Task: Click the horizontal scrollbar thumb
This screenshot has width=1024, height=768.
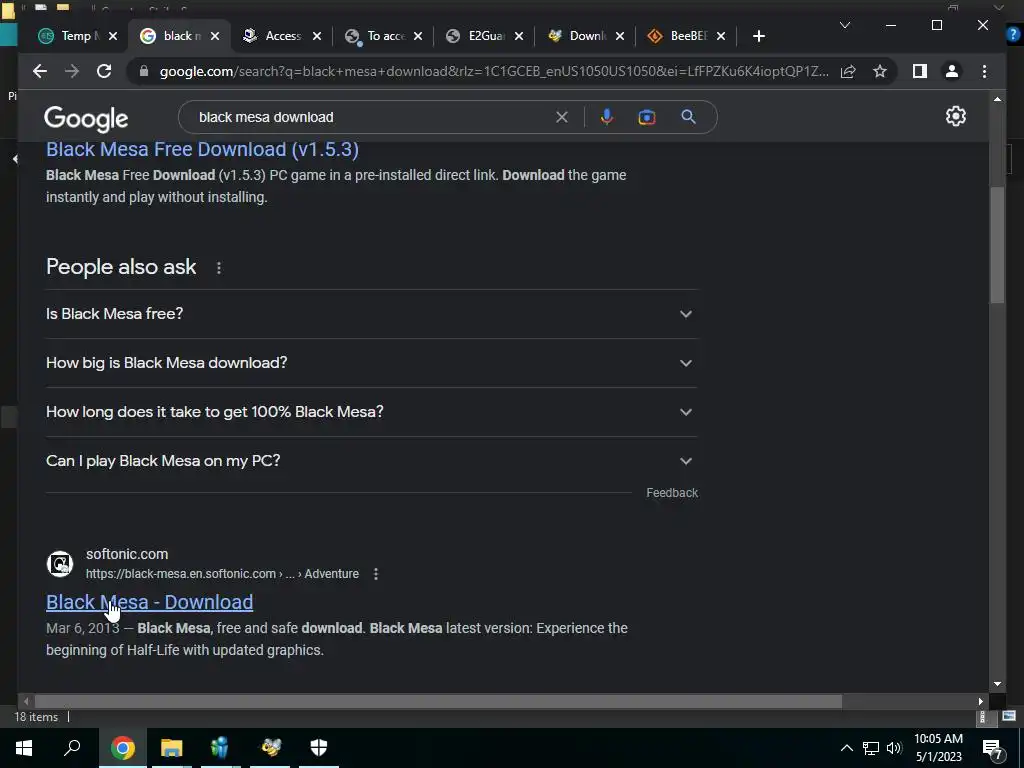Action: [x=438, y=701]
